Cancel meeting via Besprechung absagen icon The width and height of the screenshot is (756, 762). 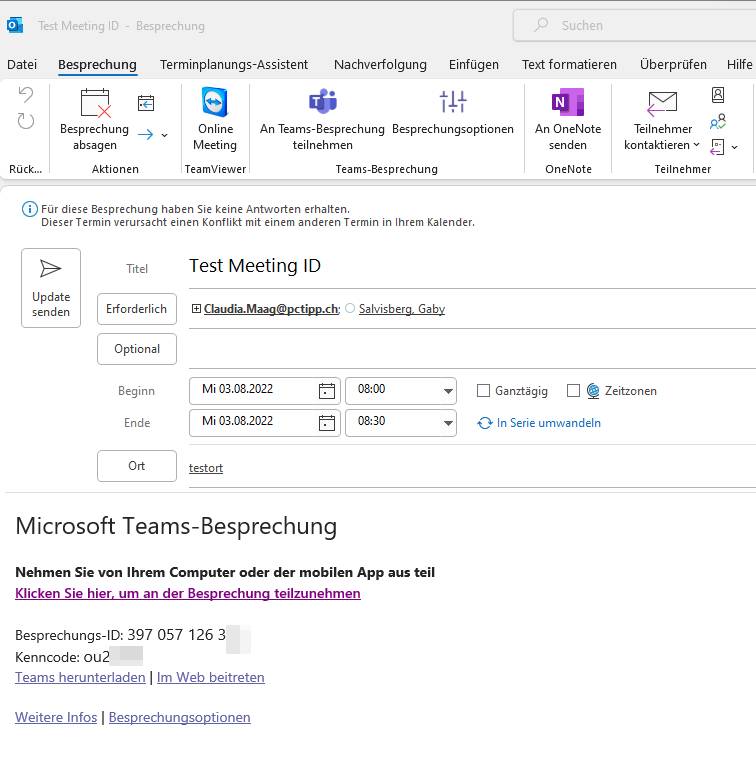pos(95,103)
